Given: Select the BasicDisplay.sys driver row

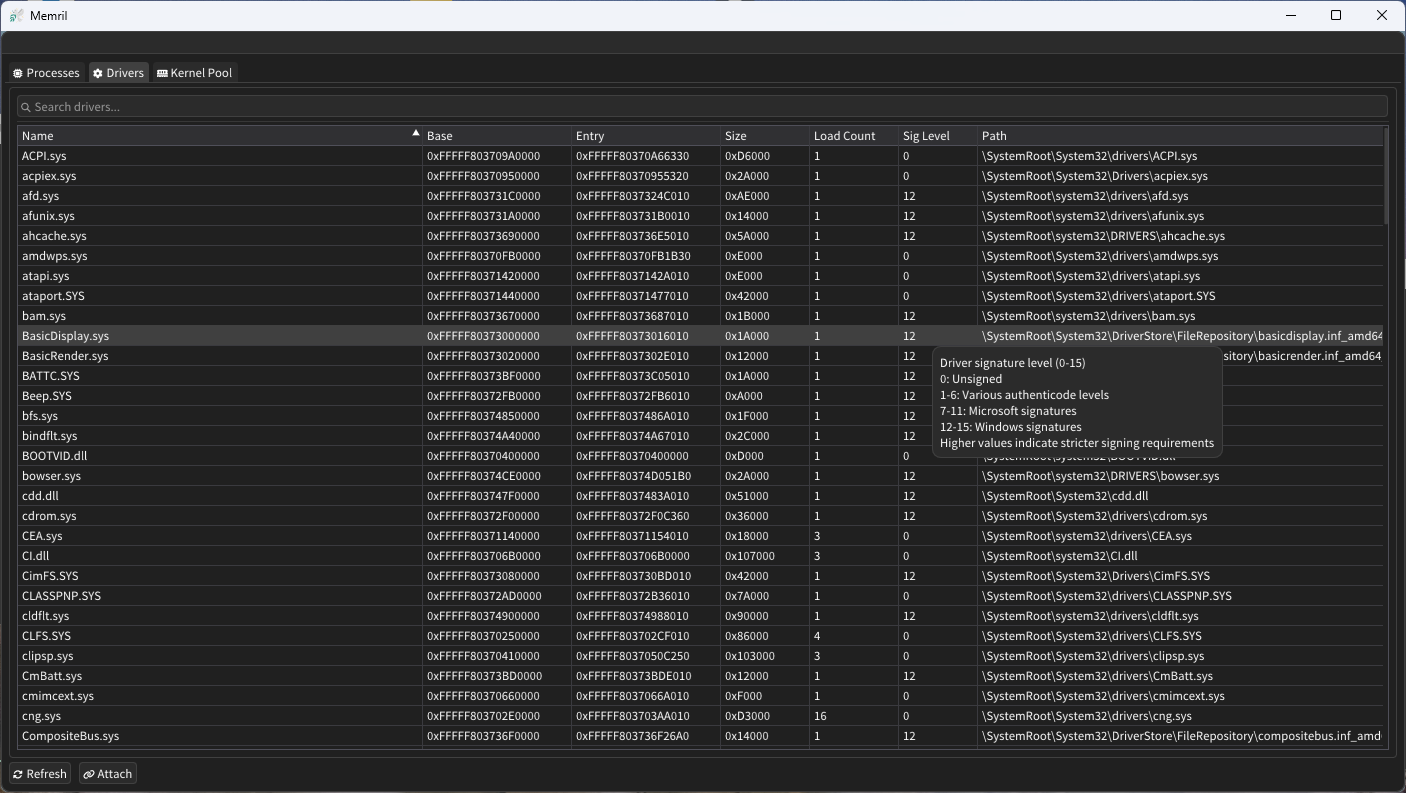Looking at the screenshot, I should (700, 336).
